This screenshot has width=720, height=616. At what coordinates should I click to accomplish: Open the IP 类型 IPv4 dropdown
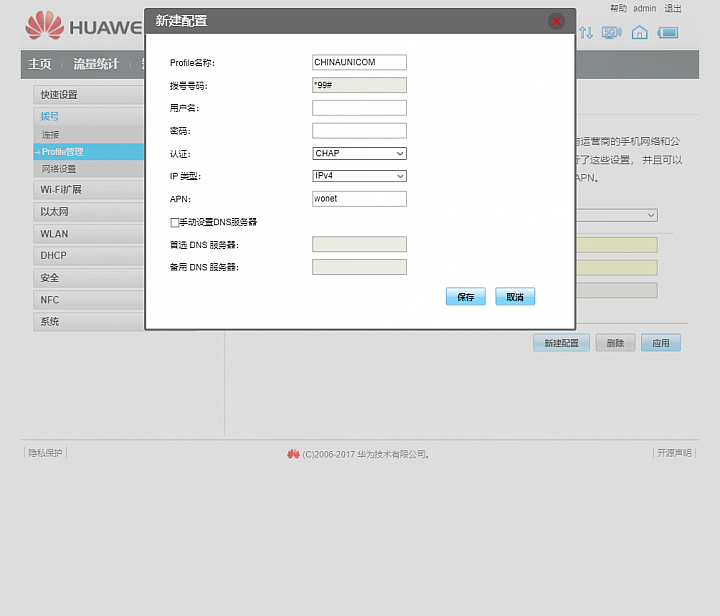tap(359, 176)
